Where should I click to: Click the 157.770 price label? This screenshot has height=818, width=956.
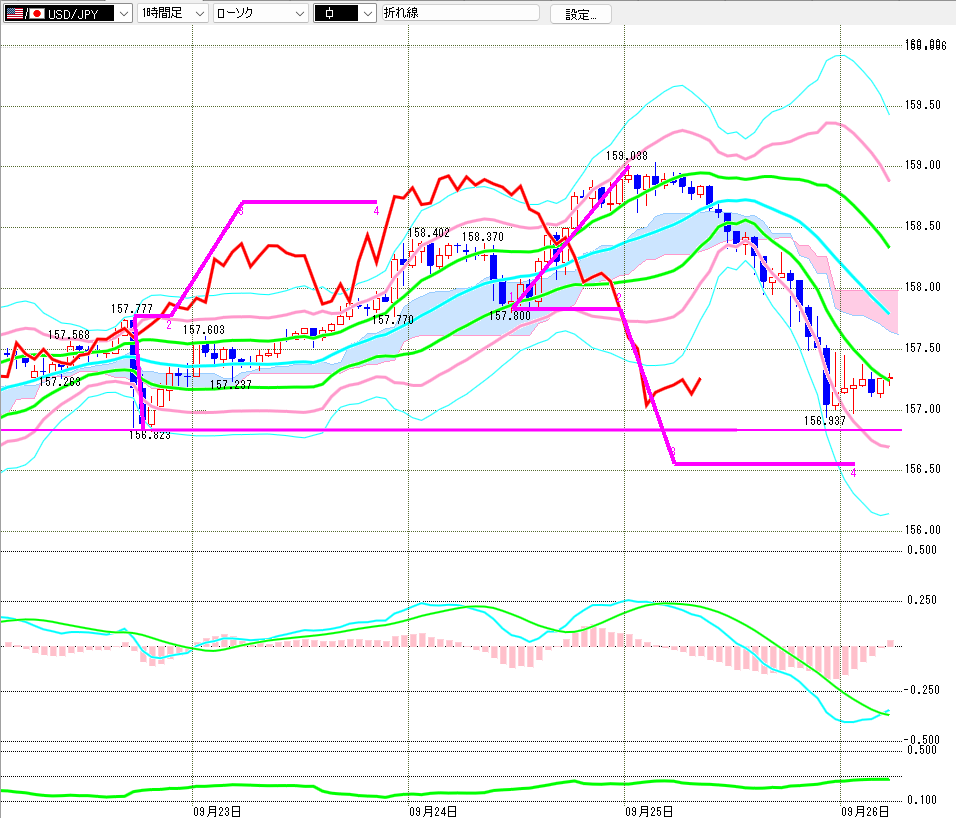click(x=393, y=319)
